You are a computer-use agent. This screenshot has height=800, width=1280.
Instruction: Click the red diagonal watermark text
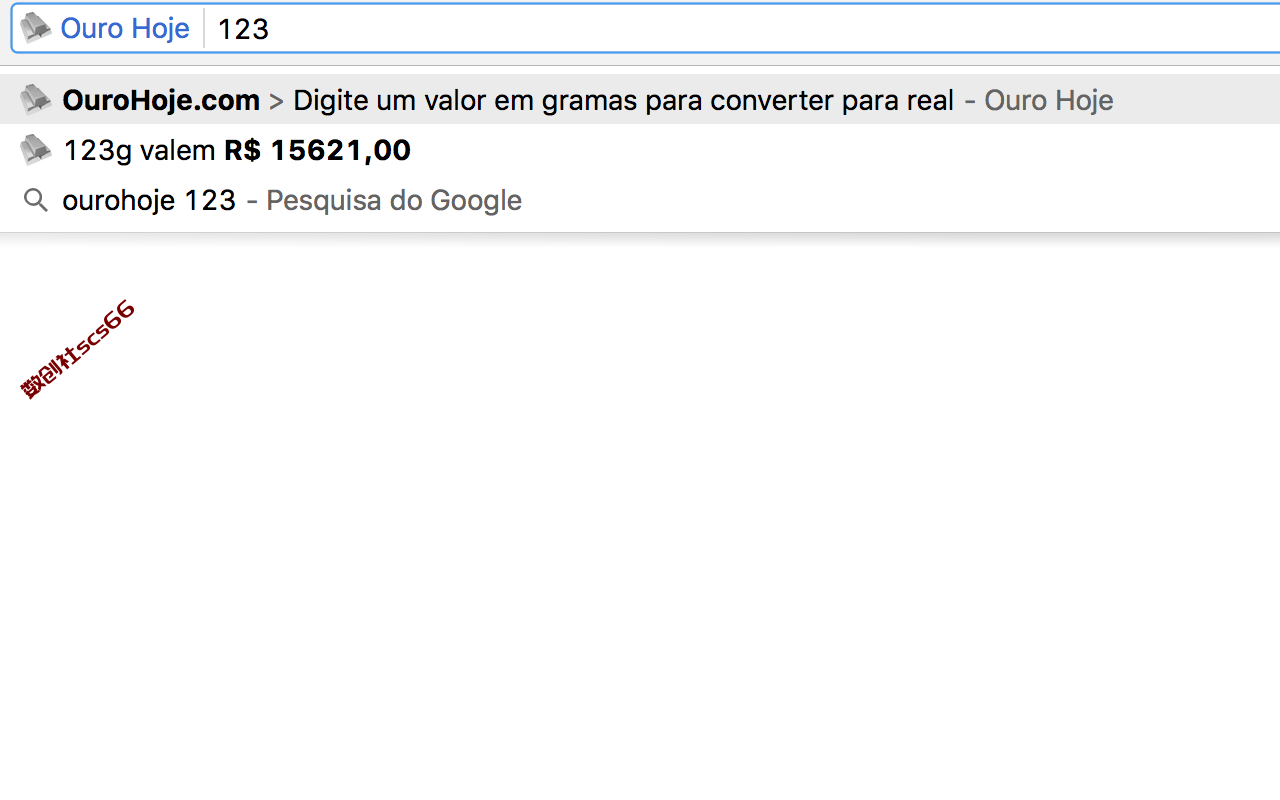(78, 350)
